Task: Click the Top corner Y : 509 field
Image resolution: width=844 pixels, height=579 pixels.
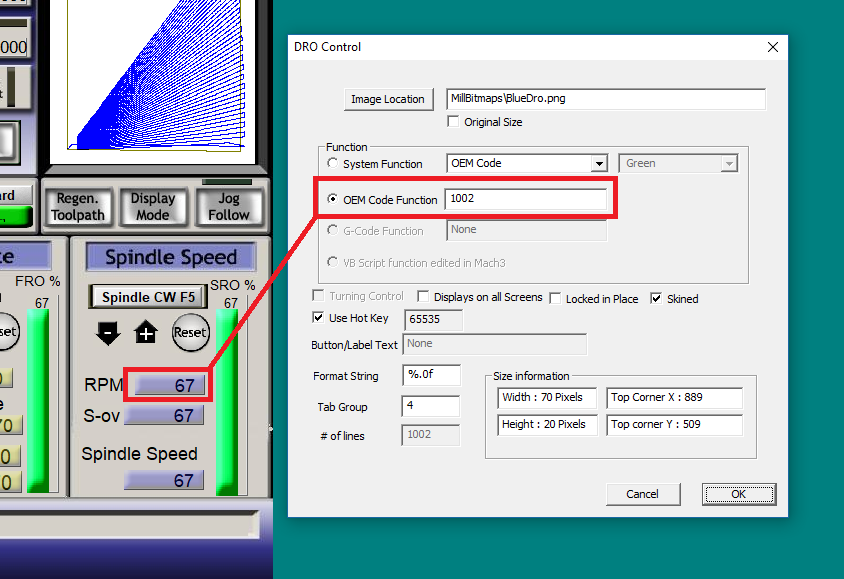Action: pyautogui.click(x=674, y=425)
